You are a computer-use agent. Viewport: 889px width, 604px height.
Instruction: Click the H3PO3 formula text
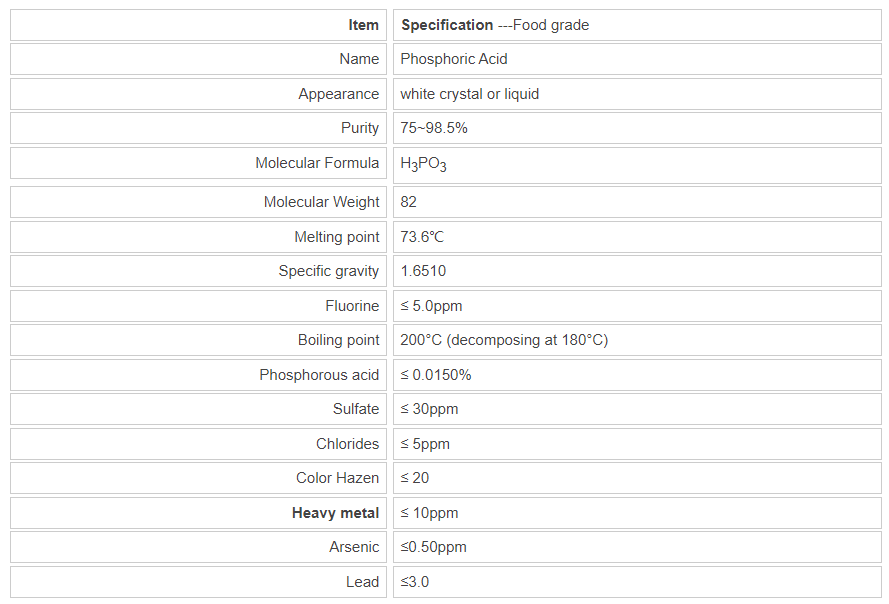(423, 164)
